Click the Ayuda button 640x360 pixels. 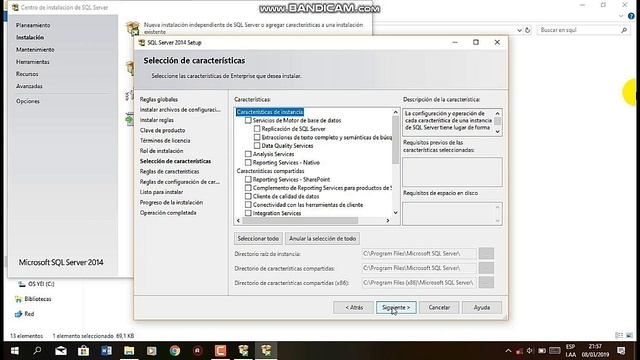482,307
